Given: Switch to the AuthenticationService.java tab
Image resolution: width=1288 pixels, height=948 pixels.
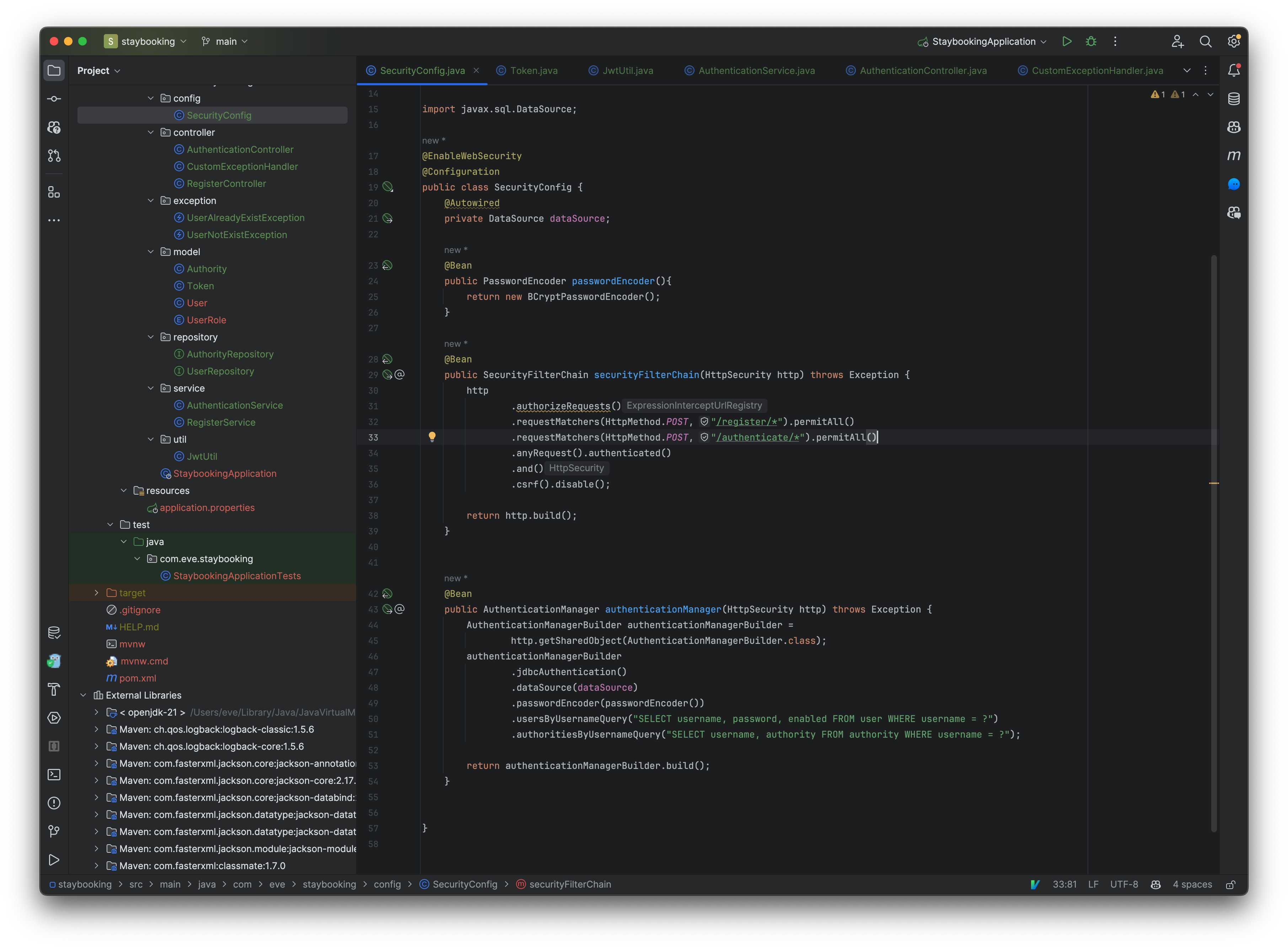Looking at the screenshot, I should coord(756,70).
